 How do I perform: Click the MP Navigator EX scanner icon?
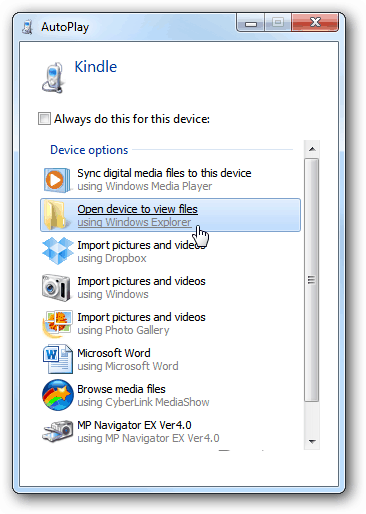pyautogui.click(x=57, y=431)
